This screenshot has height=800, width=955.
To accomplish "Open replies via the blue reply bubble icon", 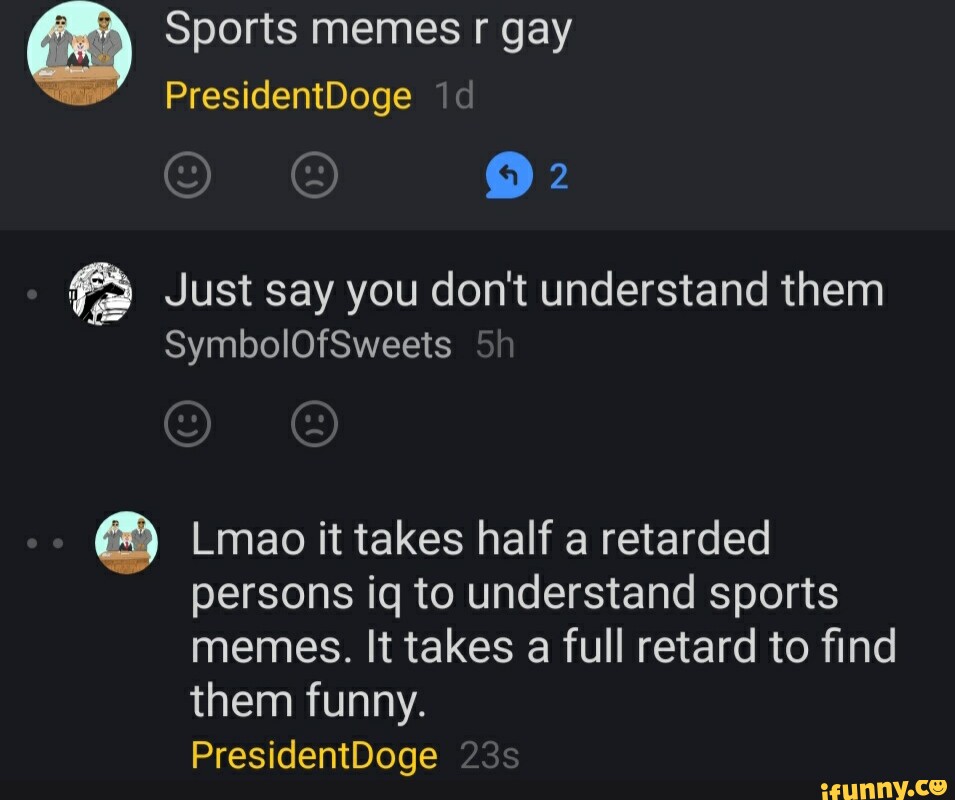I will [509, 175].
